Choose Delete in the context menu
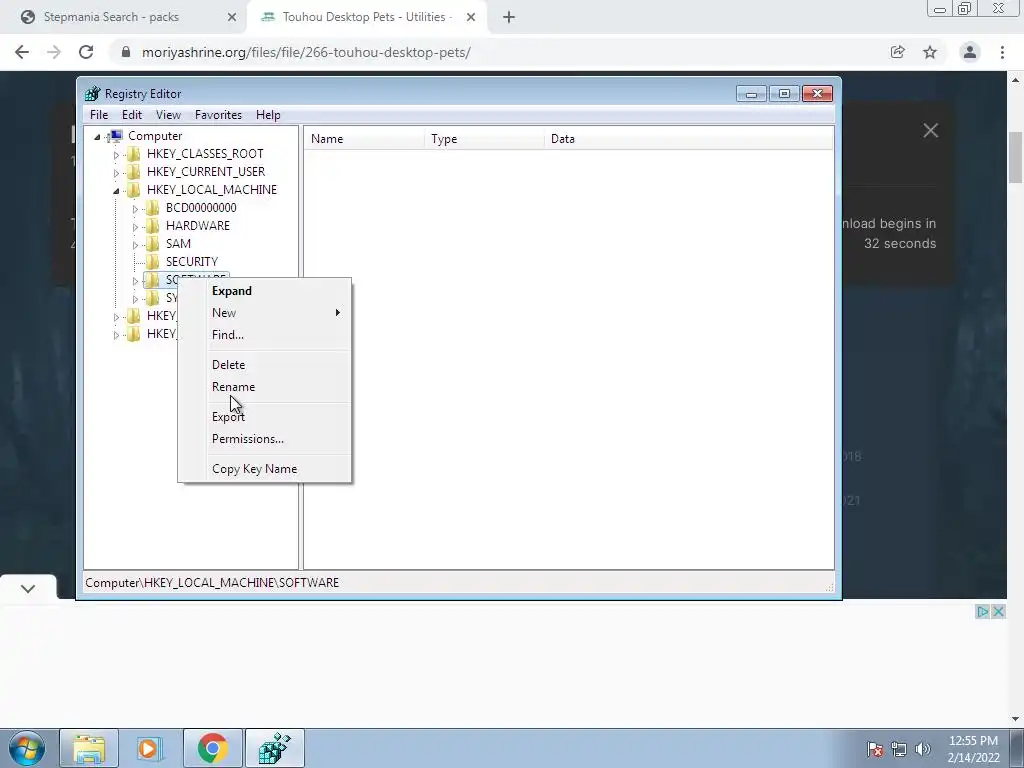Viewport: 1024px width, 768px height. [228, 365]
